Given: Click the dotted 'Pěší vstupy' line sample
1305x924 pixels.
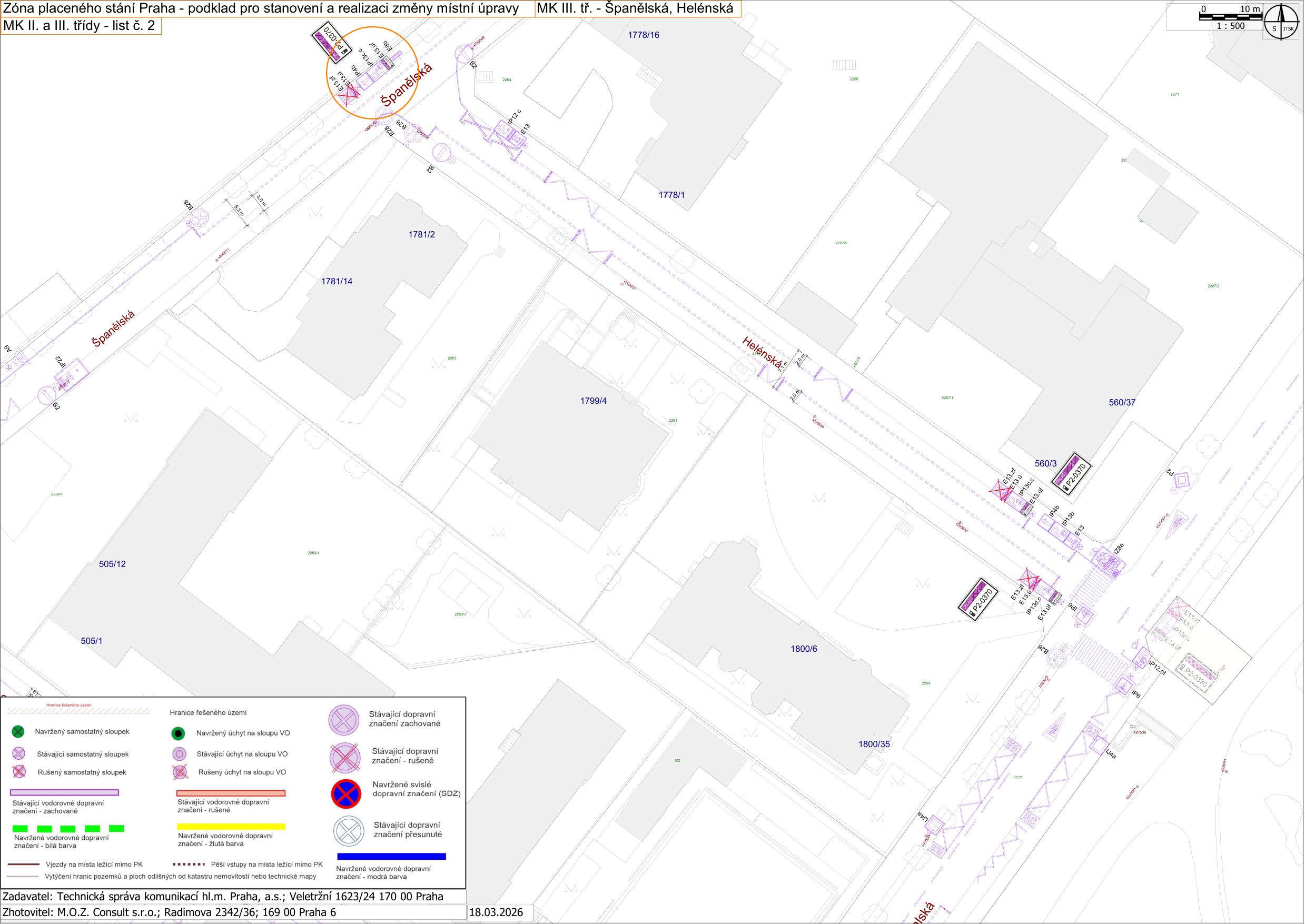Looking at the screenshot, I should click(189, 865).
